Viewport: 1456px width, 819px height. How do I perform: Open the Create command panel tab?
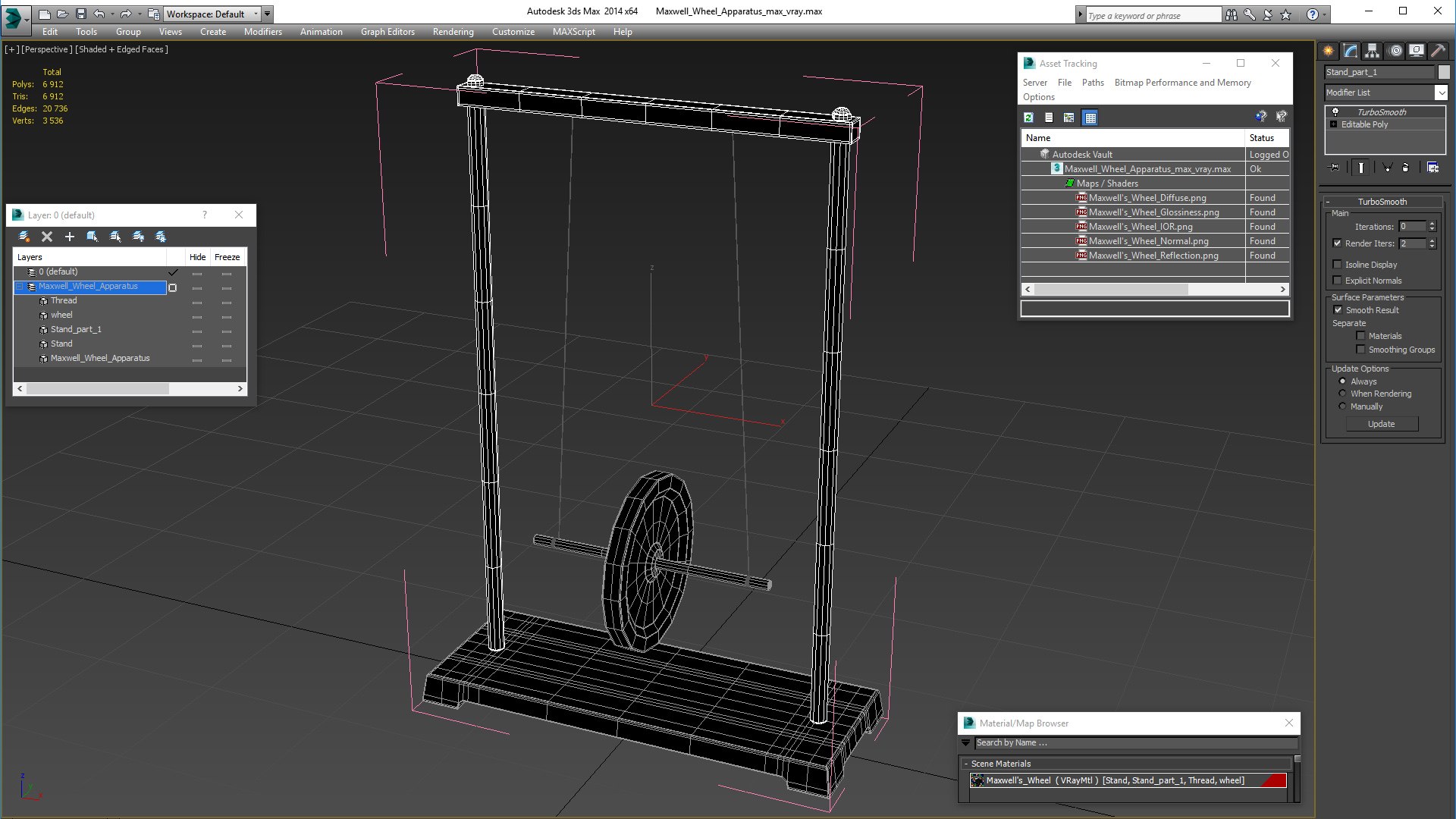tap(1329, 51)
